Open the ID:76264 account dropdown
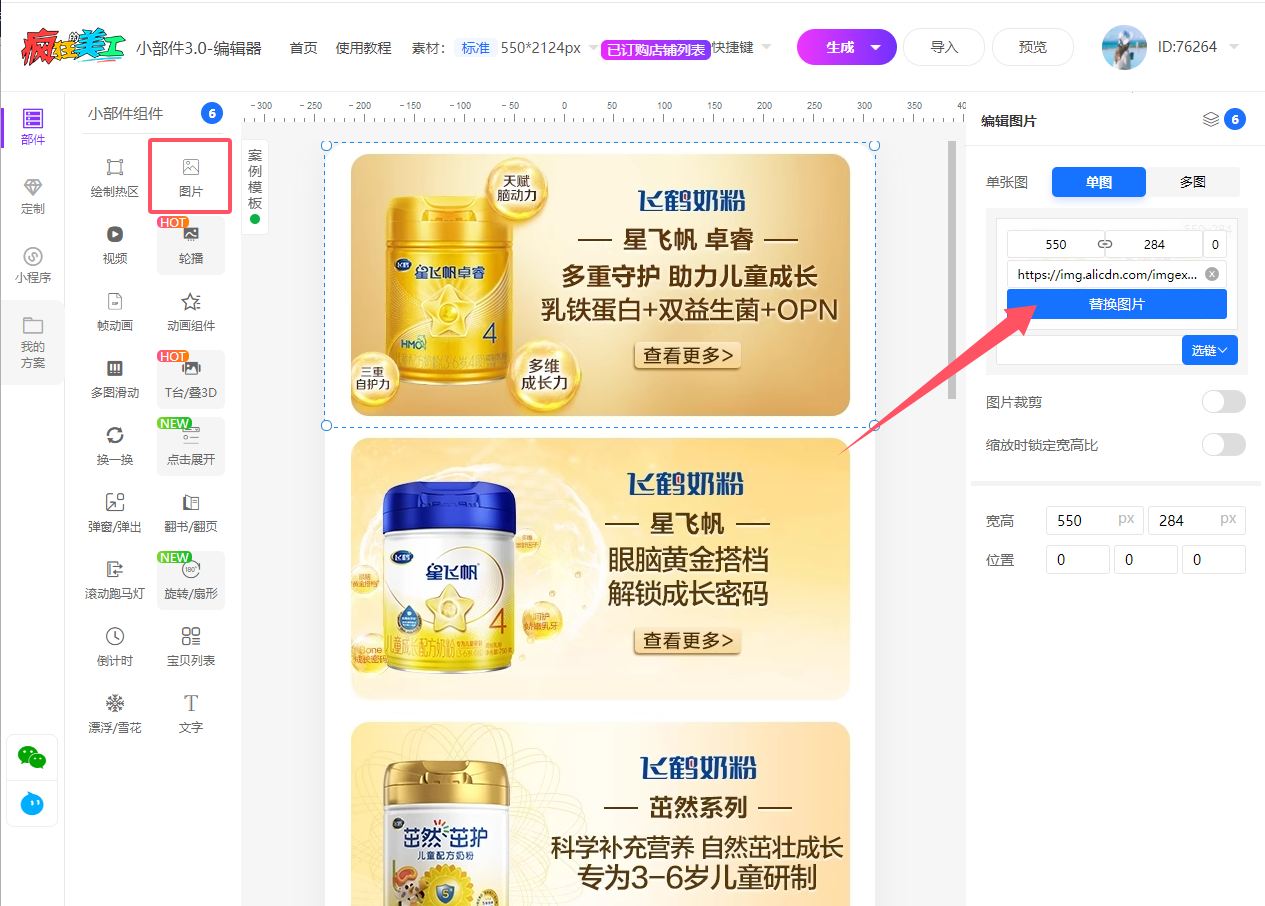The height and width of the screenshot is (906, 1265). pos(1198,47)
